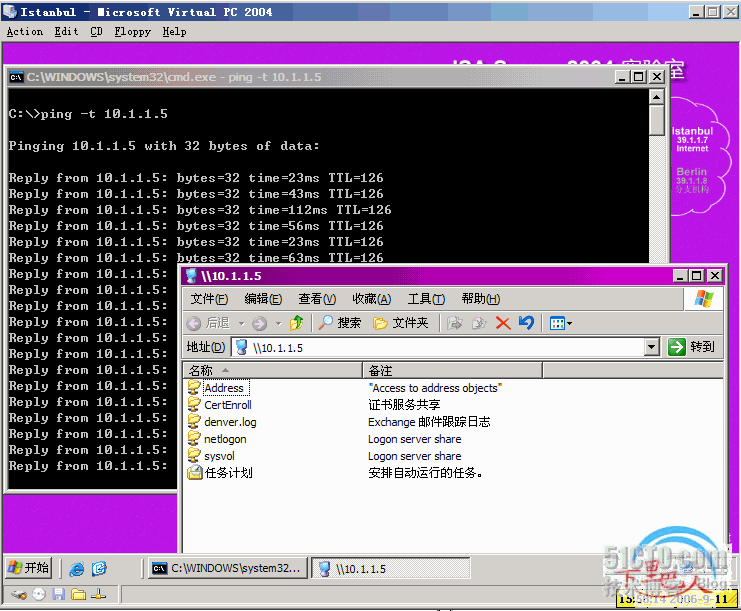Click the Virtual PC title bar icon

(10, 11)
